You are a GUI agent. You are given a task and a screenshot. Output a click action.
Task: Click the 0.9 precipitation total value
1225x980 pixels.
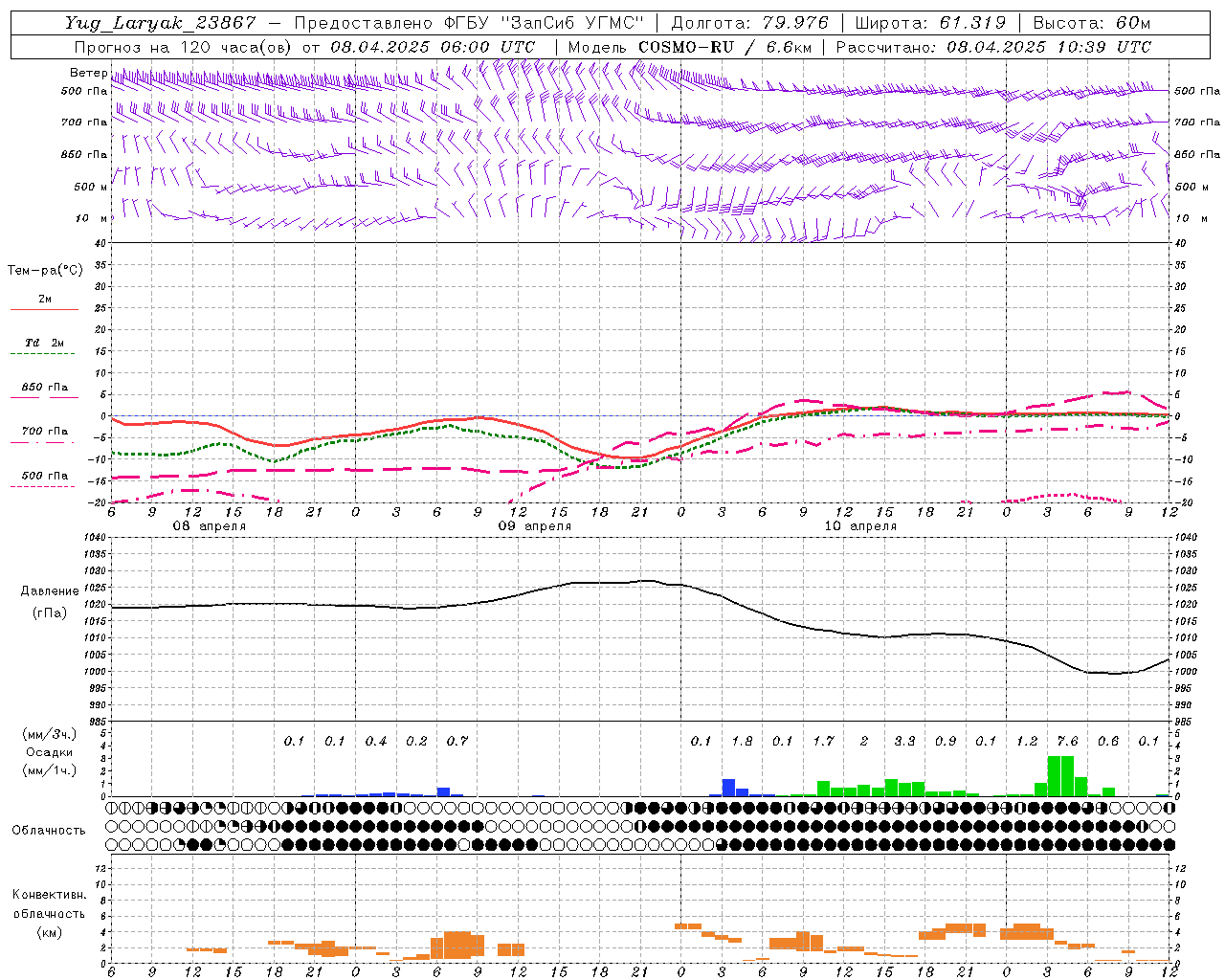click(946, 742)
